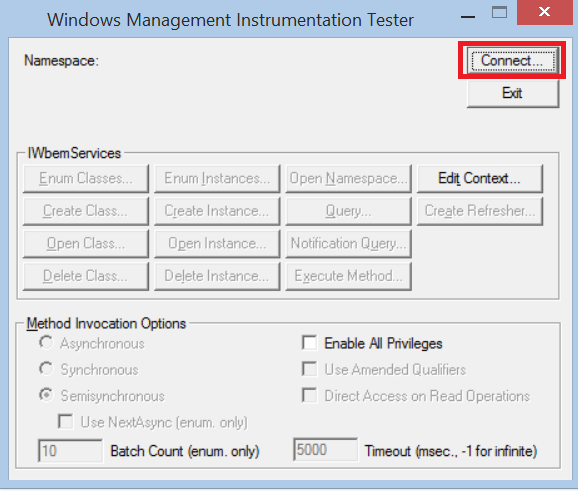Open the Edit Context... dialog
Screen dimensions: 578x491
(480, 179)
